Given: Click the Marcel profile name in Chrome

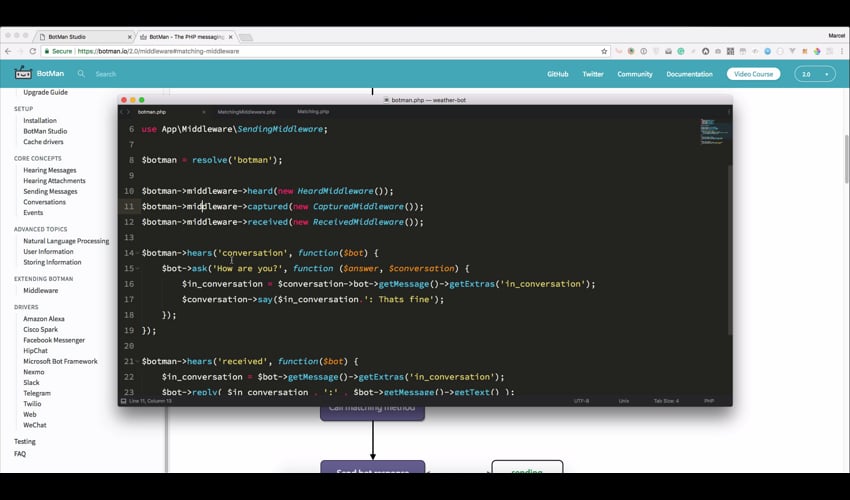Looking at the screenshot, I should (x=836, y=35).
